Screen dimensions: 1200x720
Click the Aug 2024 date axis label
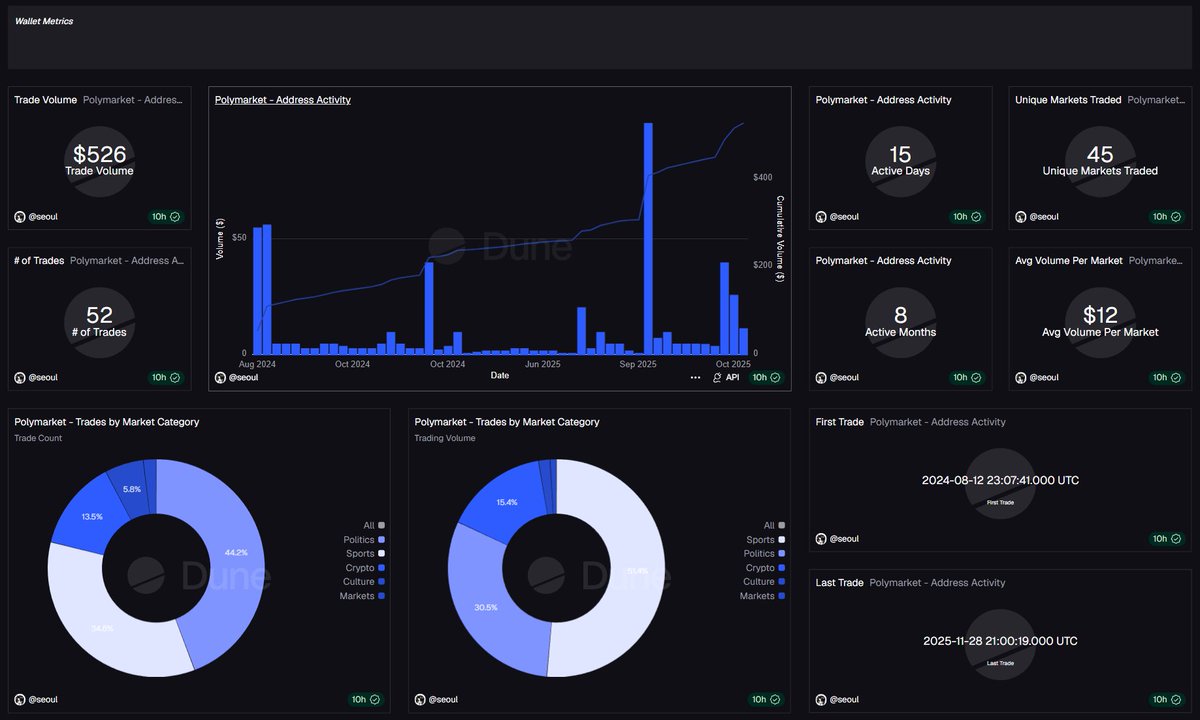tap(257, 364)
